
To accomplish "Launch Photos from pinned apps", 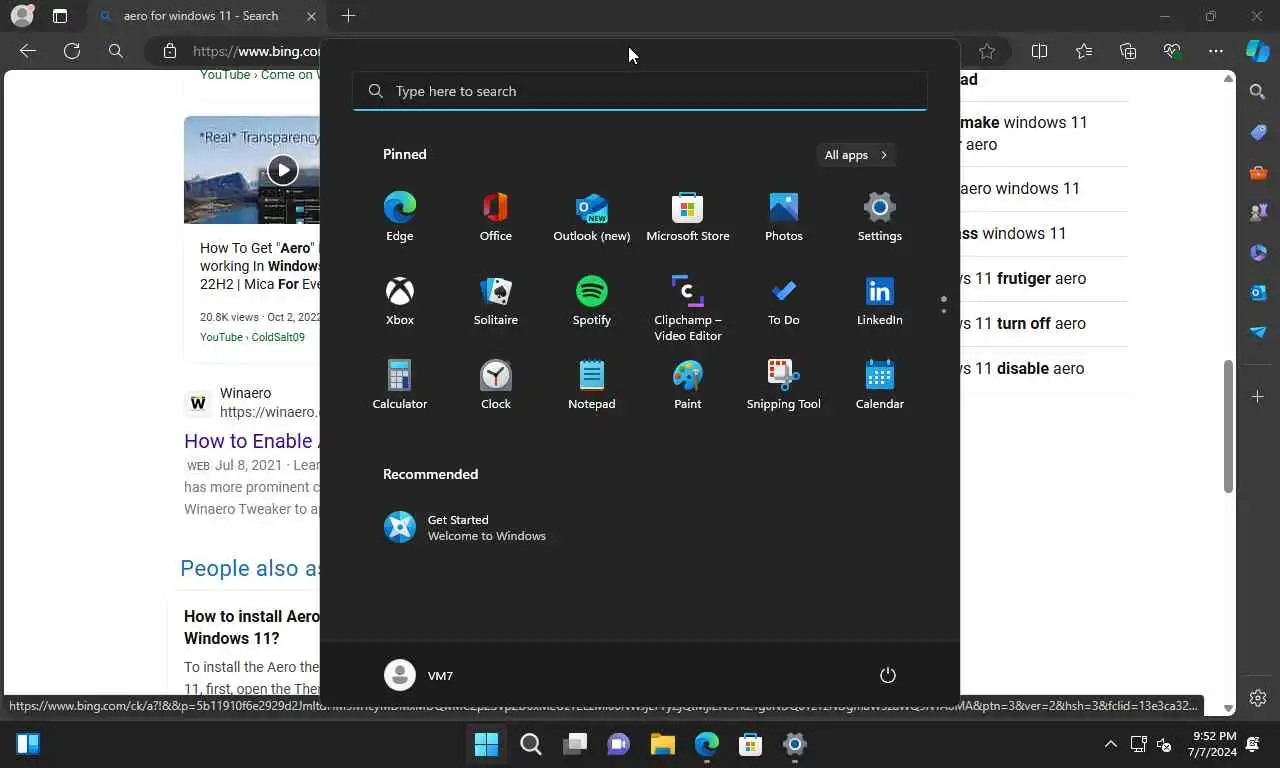I will click(784, 217).
